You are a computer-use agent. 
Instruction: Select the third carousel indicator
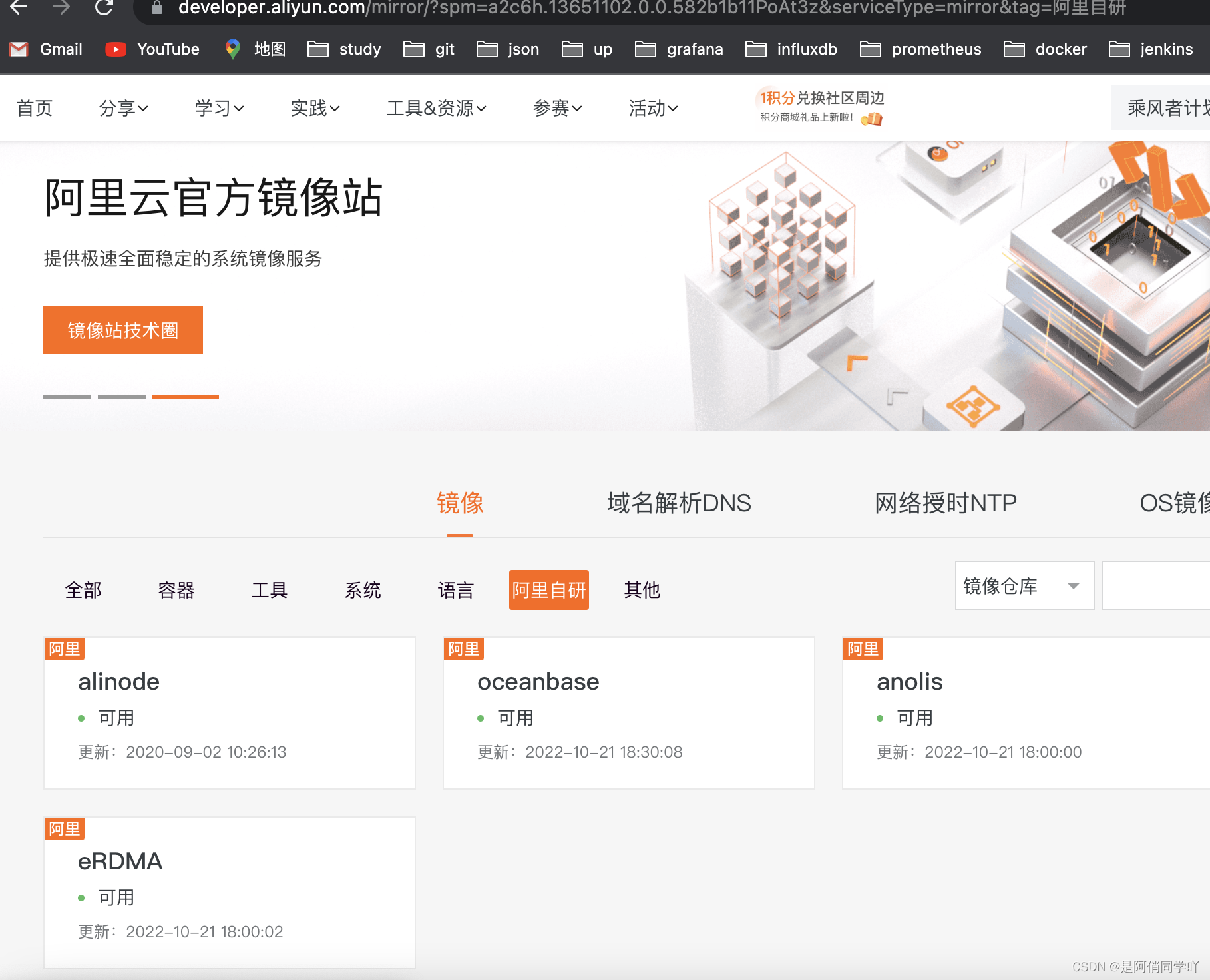185,397
